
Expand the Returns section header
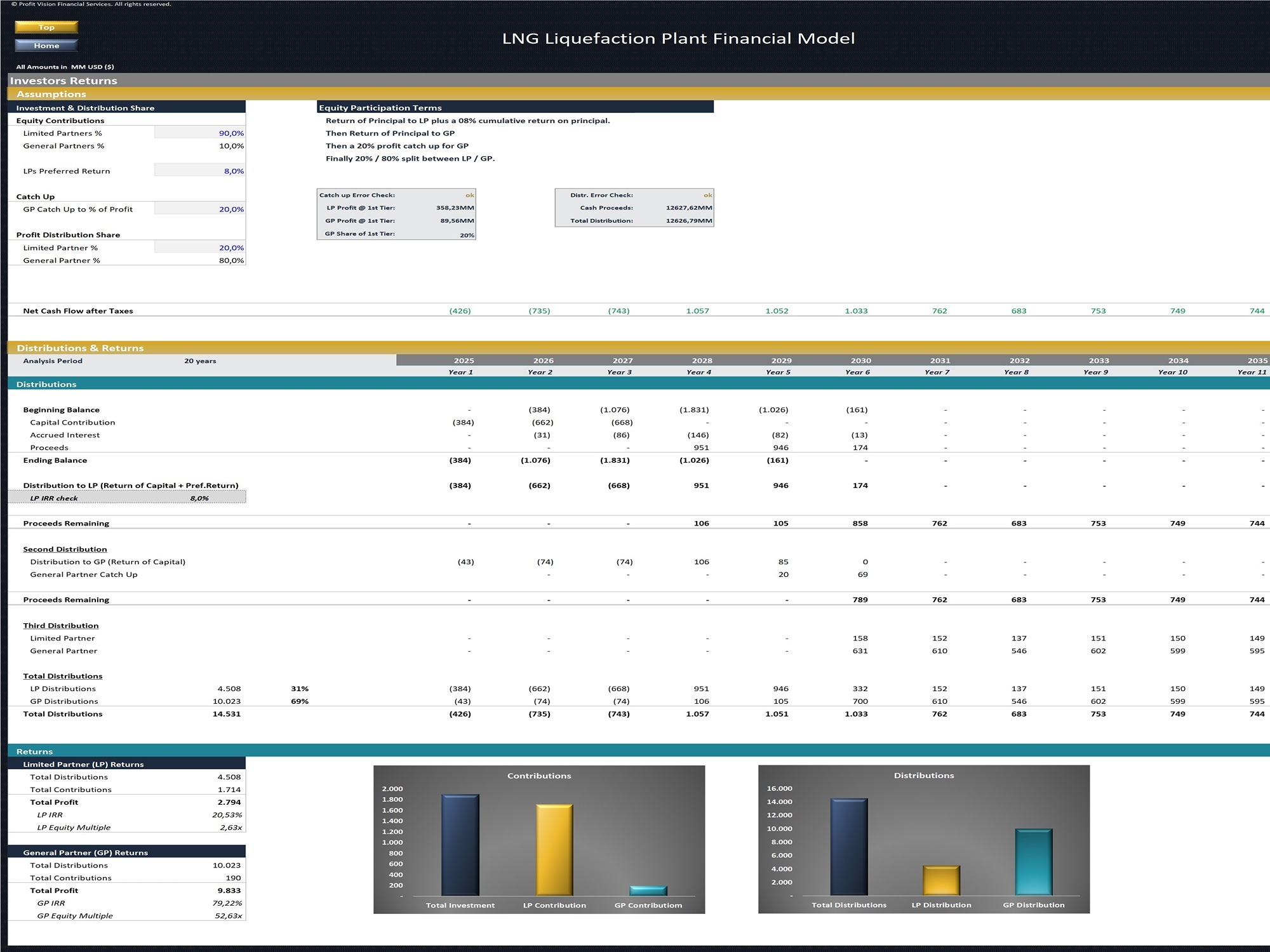pos(36,751)
